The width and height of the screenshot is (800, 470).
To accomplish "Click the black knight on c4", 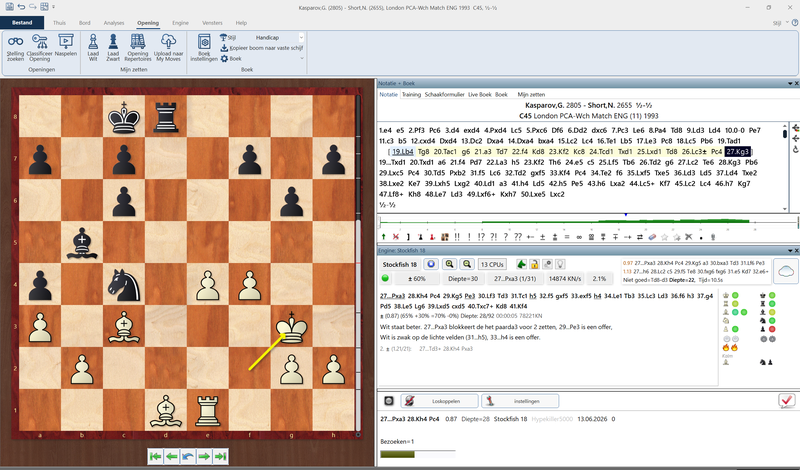I will coord(123,284).
